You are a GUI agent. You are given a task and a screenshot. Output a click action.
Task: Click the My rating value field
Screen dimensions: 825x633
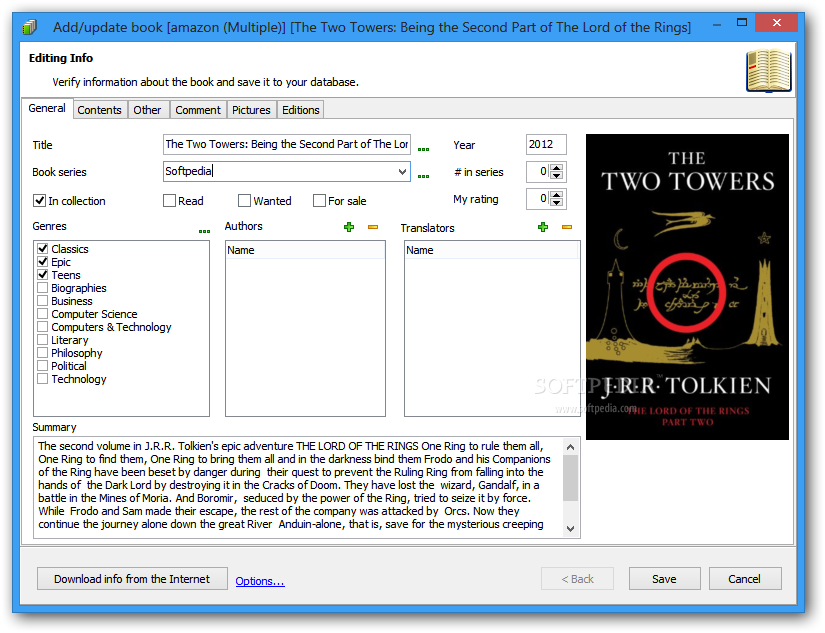538,199
